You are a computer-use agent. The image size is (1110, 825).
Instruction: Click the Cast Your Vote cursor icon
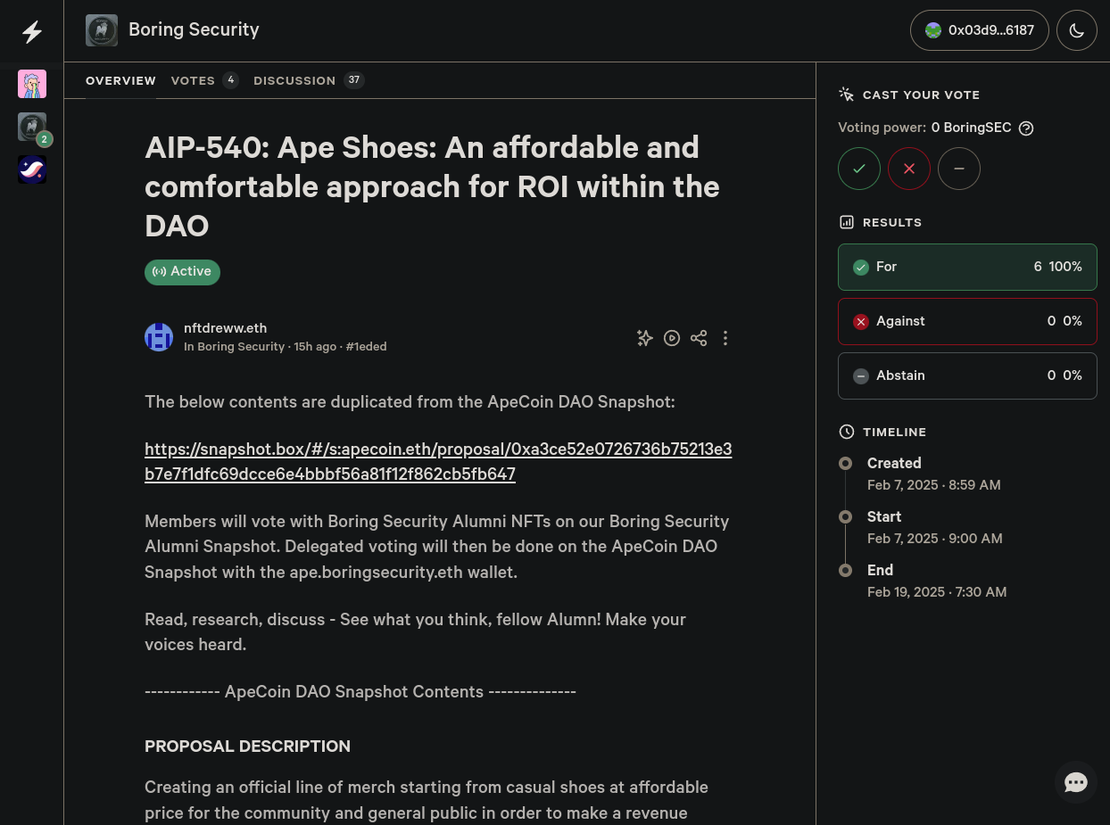(846, 94)
